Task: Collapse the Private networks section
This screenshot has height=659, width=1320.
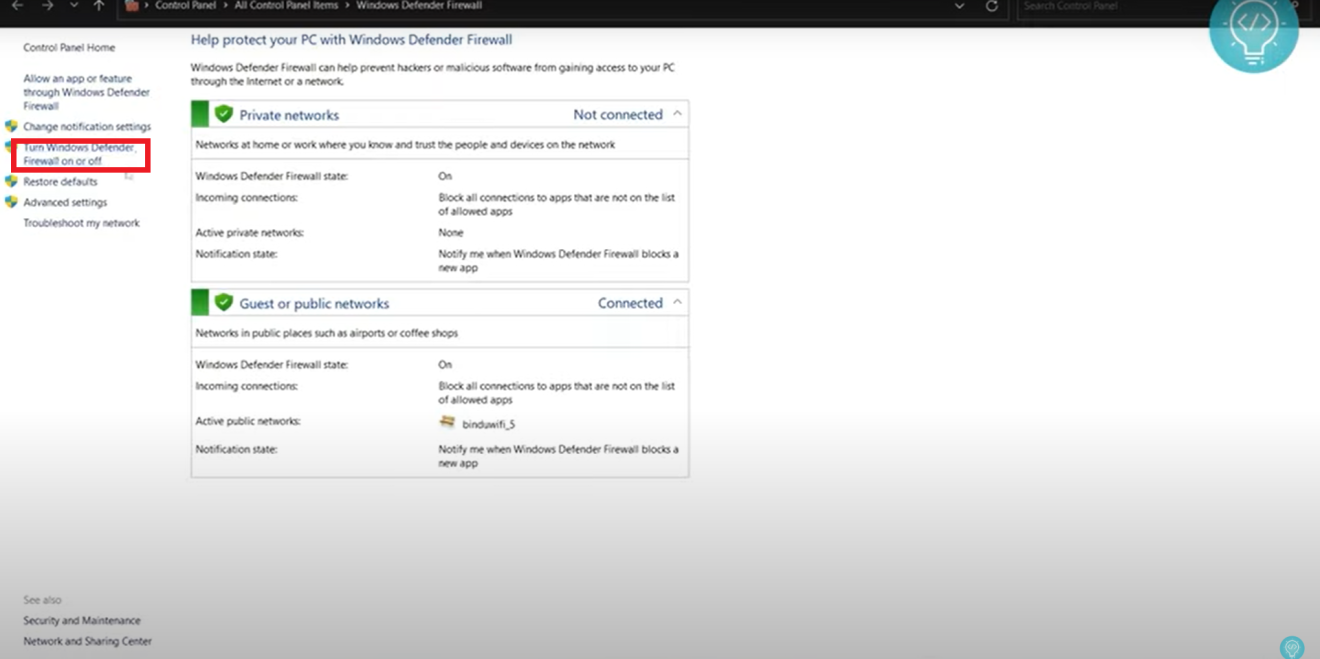Action: click(x=677, y=114)
